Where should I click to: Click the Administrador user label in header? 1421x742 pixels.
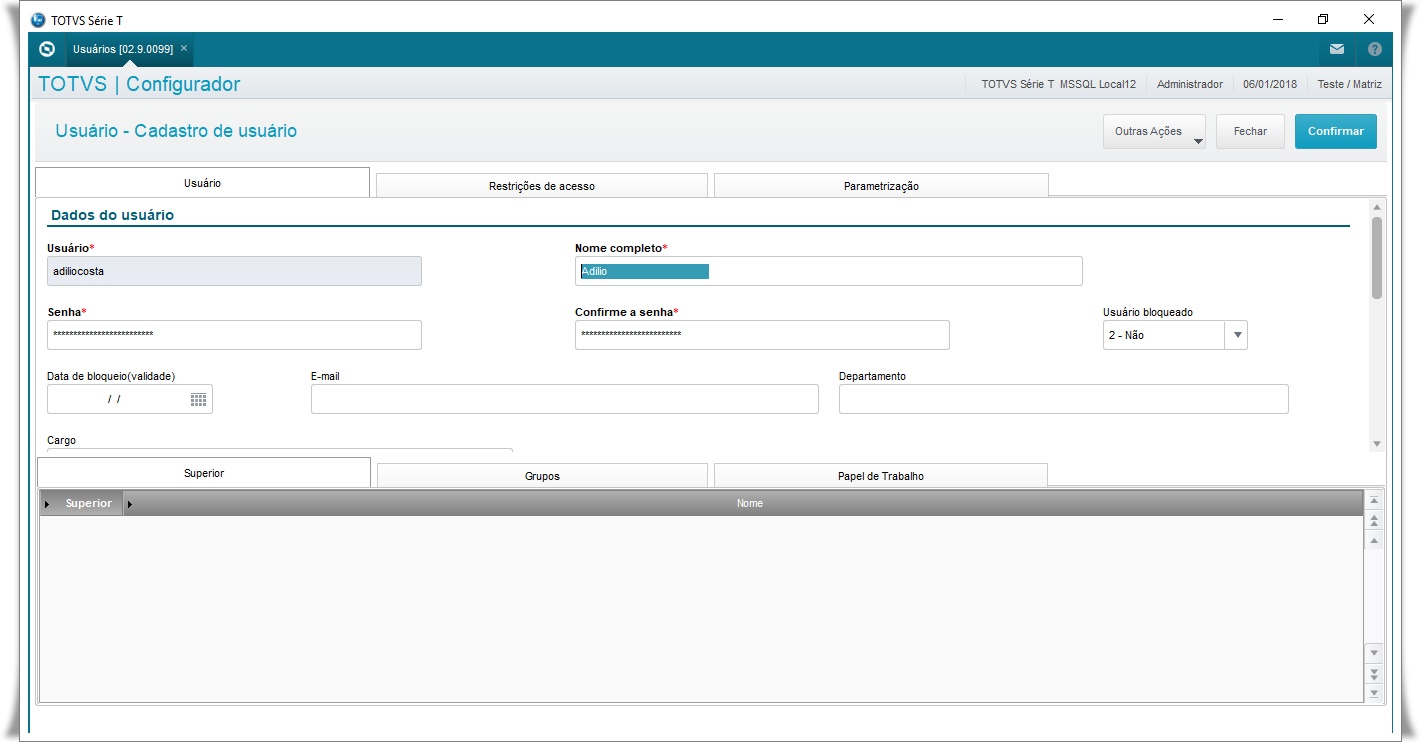click(1190, 84)
